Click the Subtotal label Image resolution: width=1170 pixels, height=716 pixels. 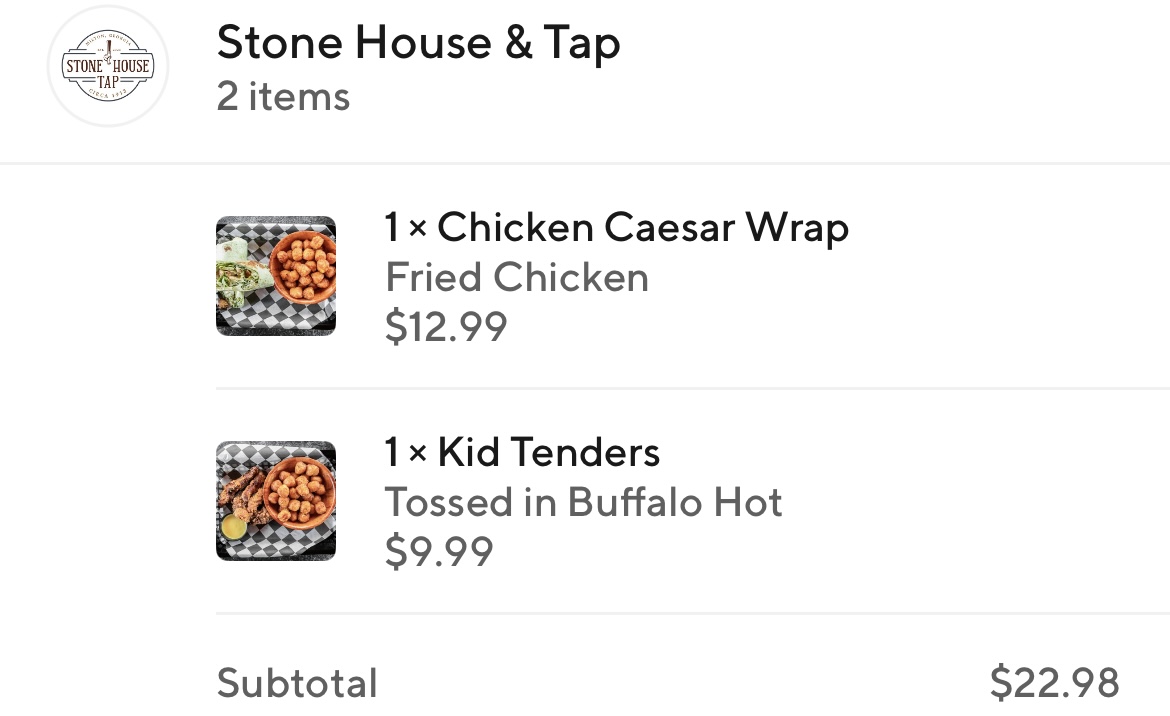297,684
